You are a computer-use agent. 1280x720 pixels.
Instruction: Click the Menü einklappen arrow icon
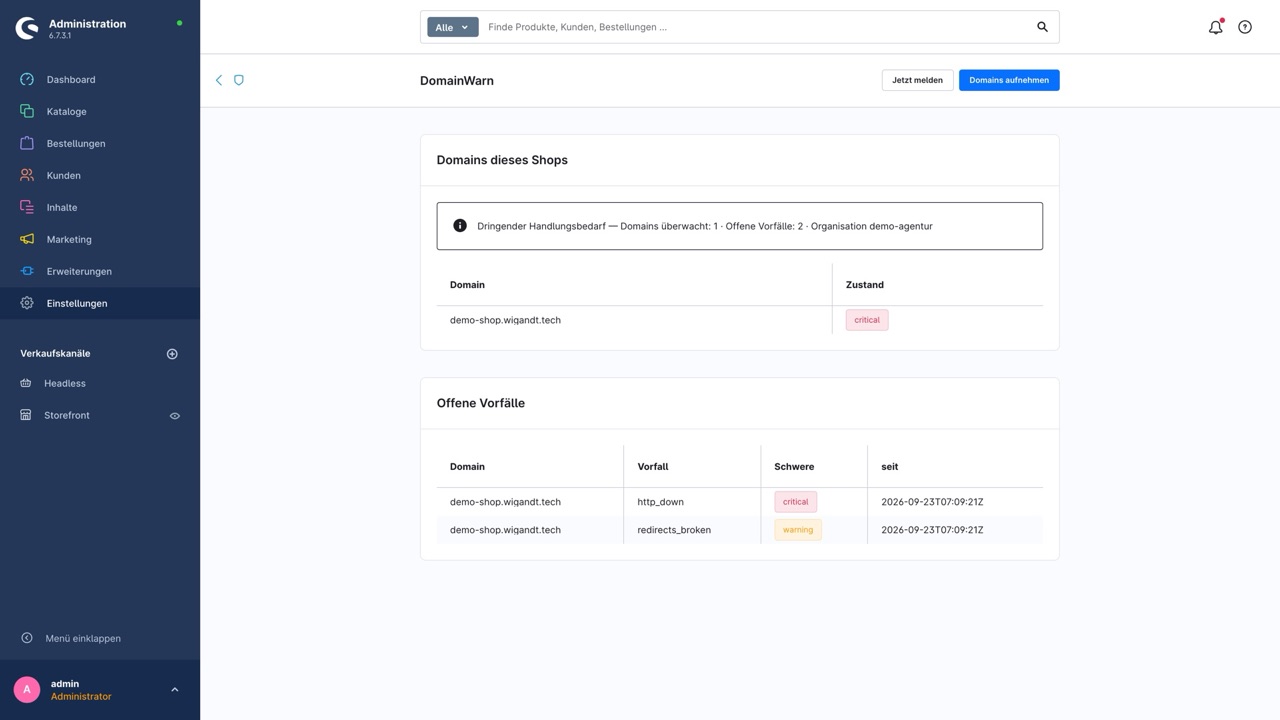[x=27, y=638]
